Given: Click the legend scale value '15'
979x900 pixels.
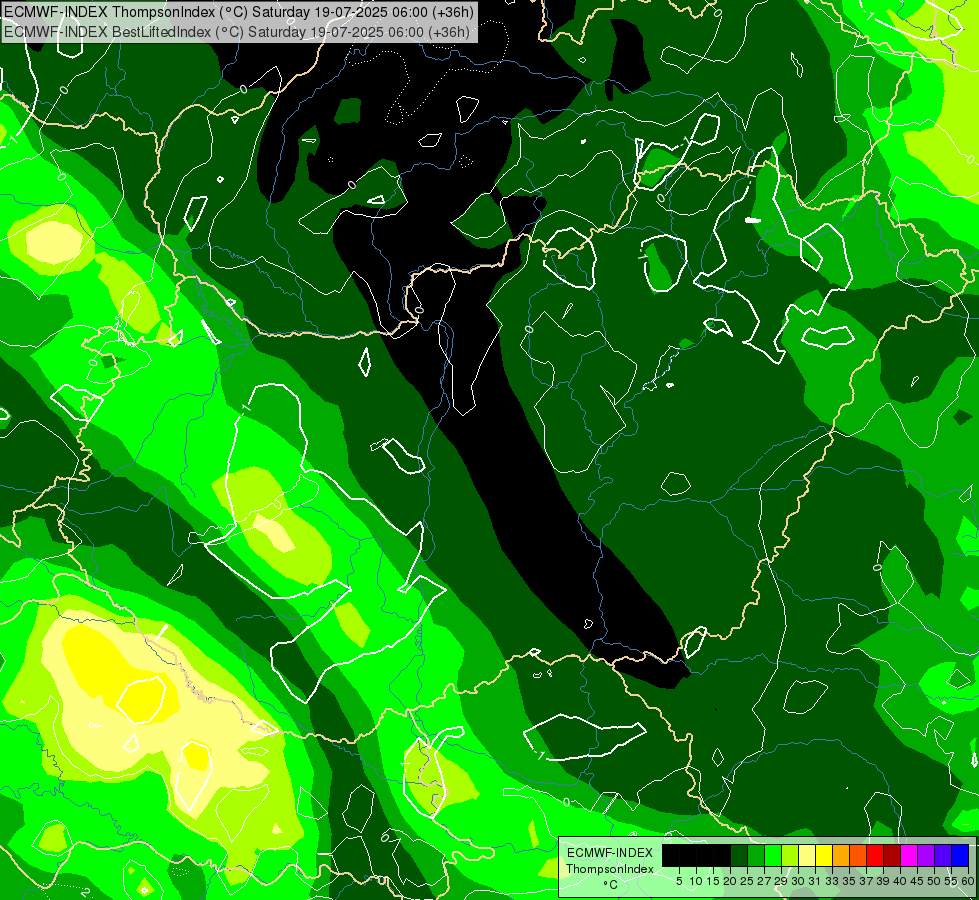Looking at the screenshot, I should click(x=713, y=881).
